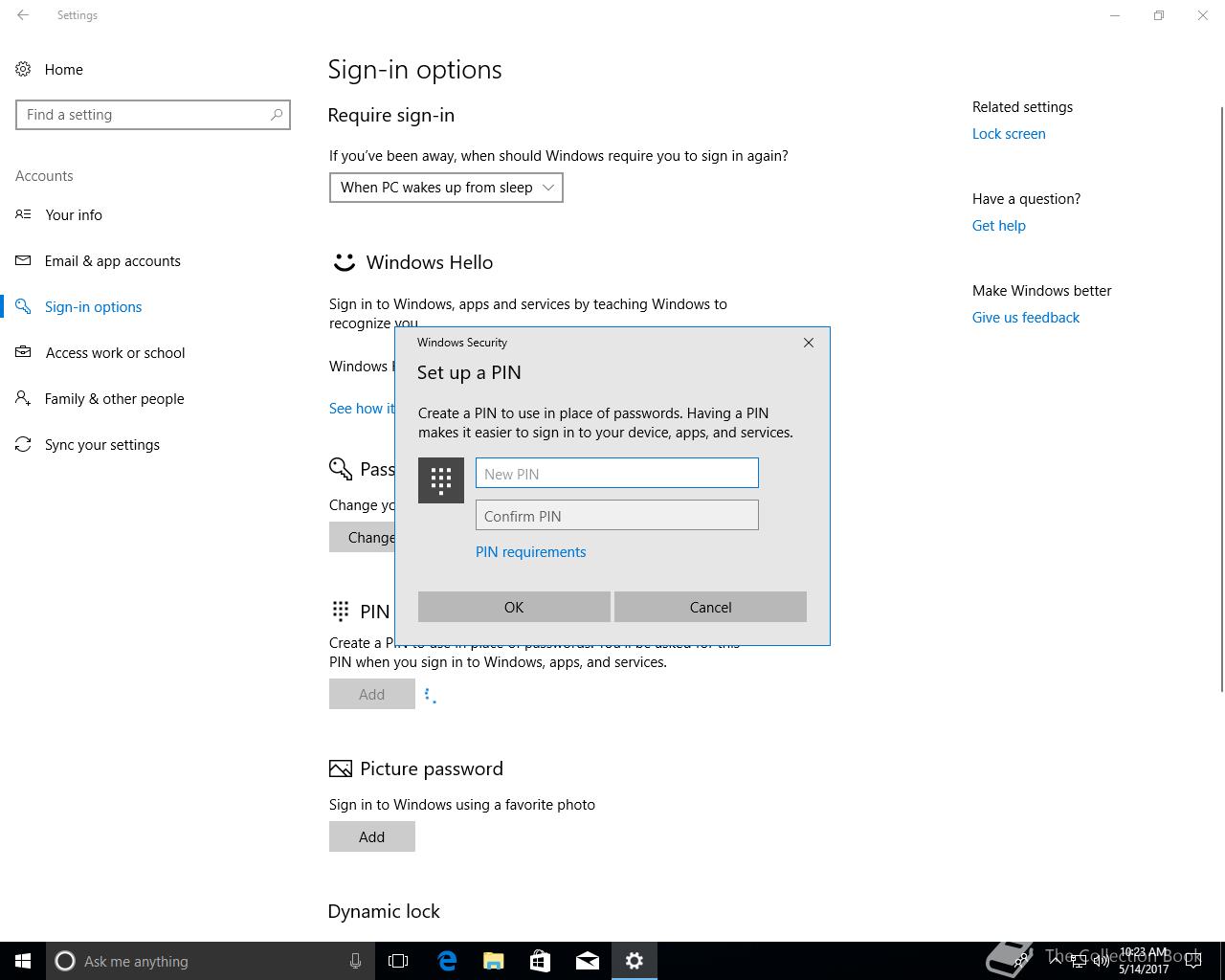The height and width of the screenshot is (980, 1225).
Task: Click the Sign-in options key icon
Action: tap(23, 306)
